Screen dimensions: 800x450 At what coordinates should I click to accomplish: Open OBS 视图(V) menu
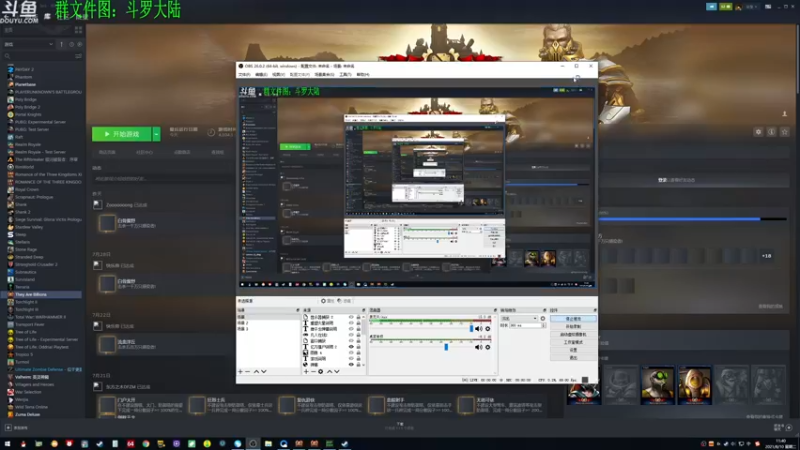click(x=278, y=74)
